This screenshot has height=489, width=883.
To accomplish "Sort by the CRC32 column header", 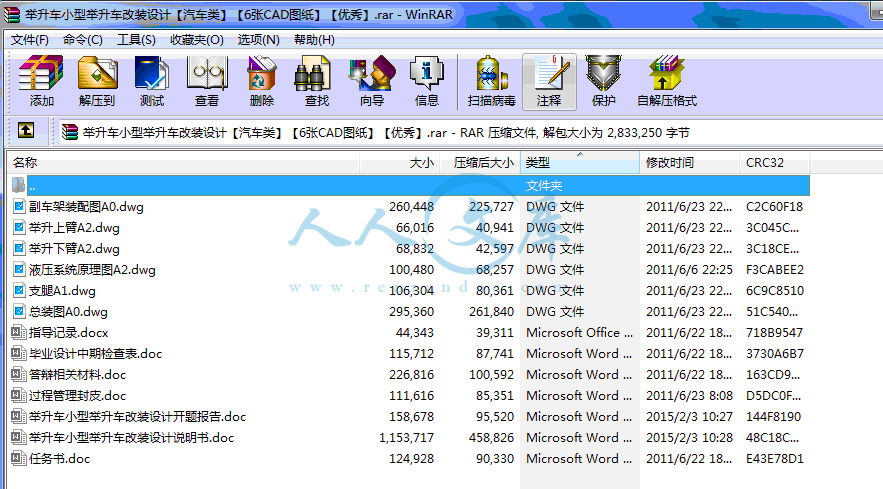I will coord(774,163).
